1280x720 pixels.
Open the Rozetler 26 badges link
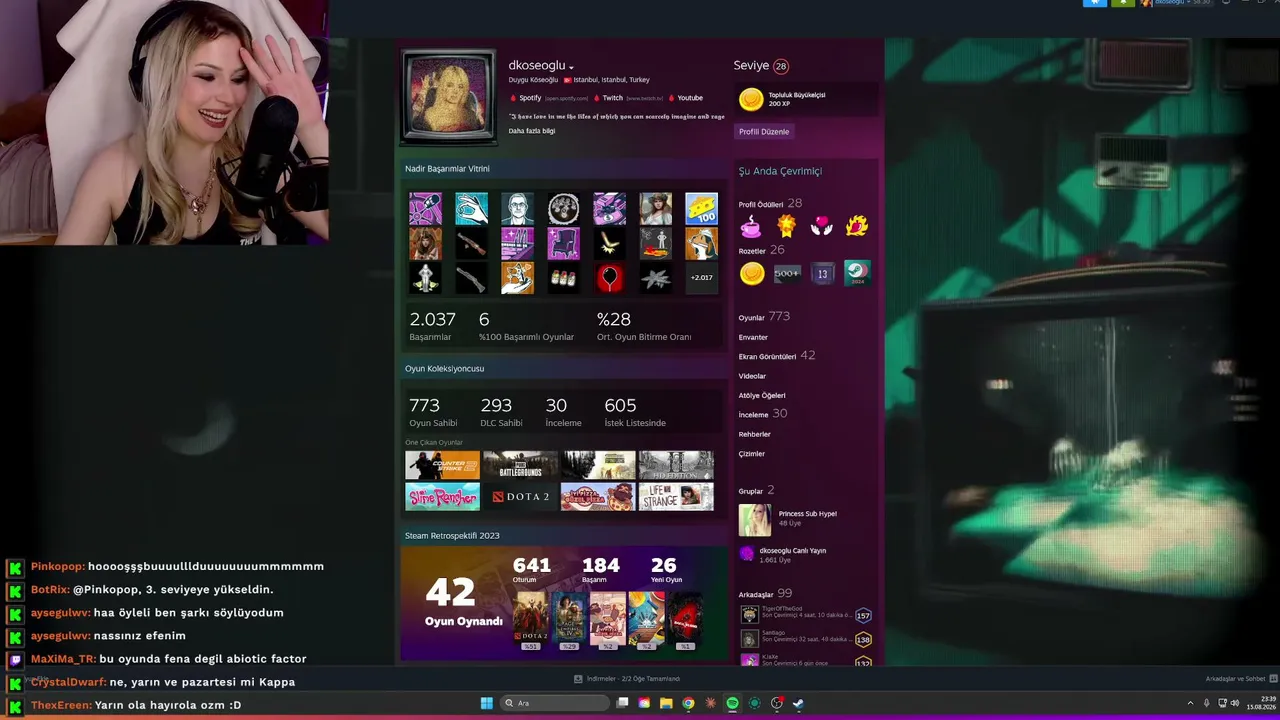(x=761, y=250)
